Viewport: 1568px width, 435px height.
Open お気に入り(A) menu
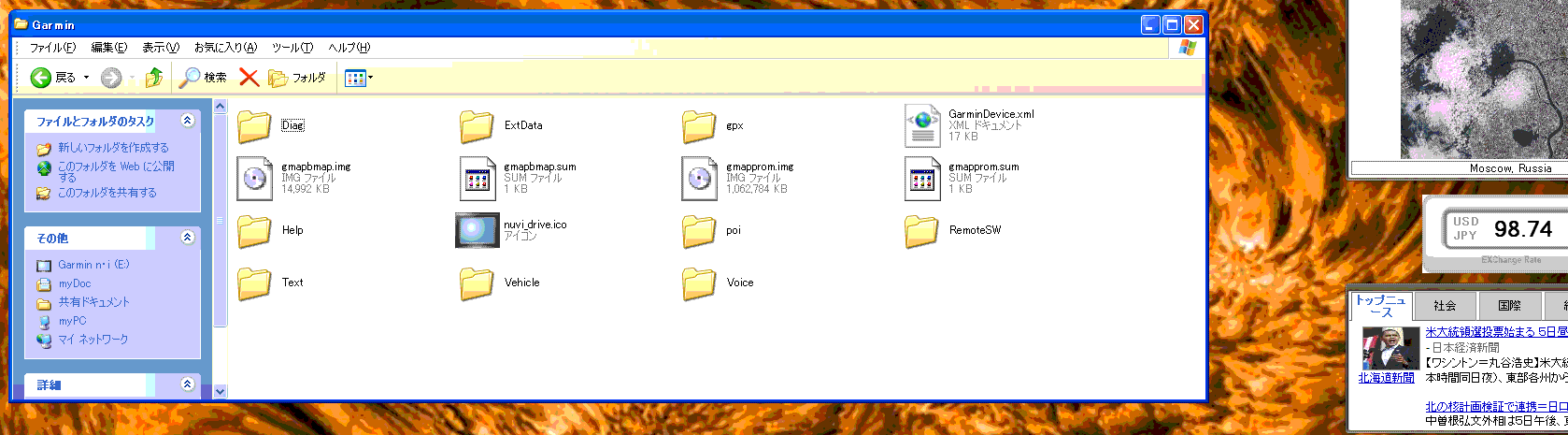pyautogui.click(x=225, y=47)
